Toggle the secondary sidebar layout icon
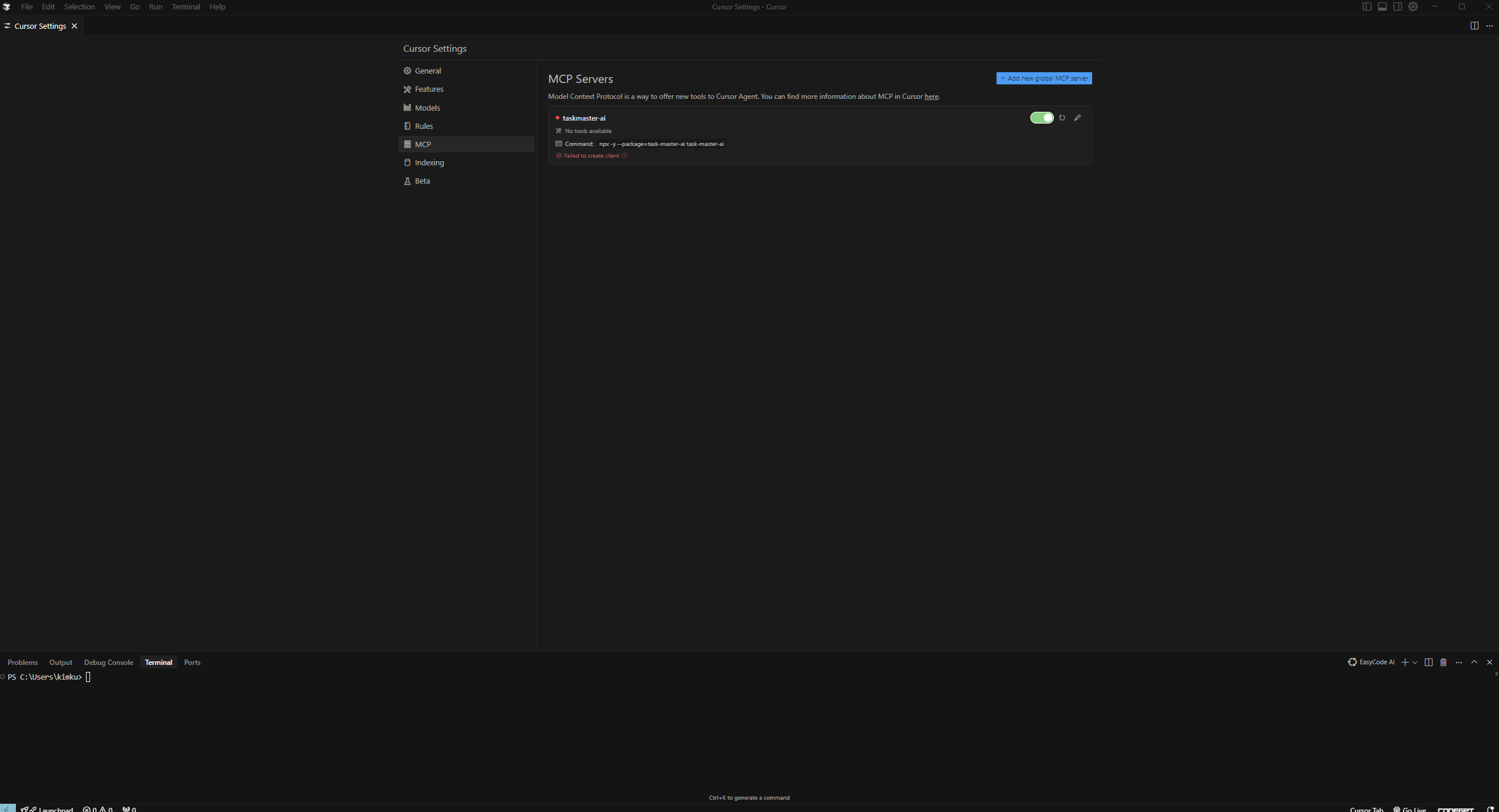The image size is (1499, 812). tap(1398, 6)
